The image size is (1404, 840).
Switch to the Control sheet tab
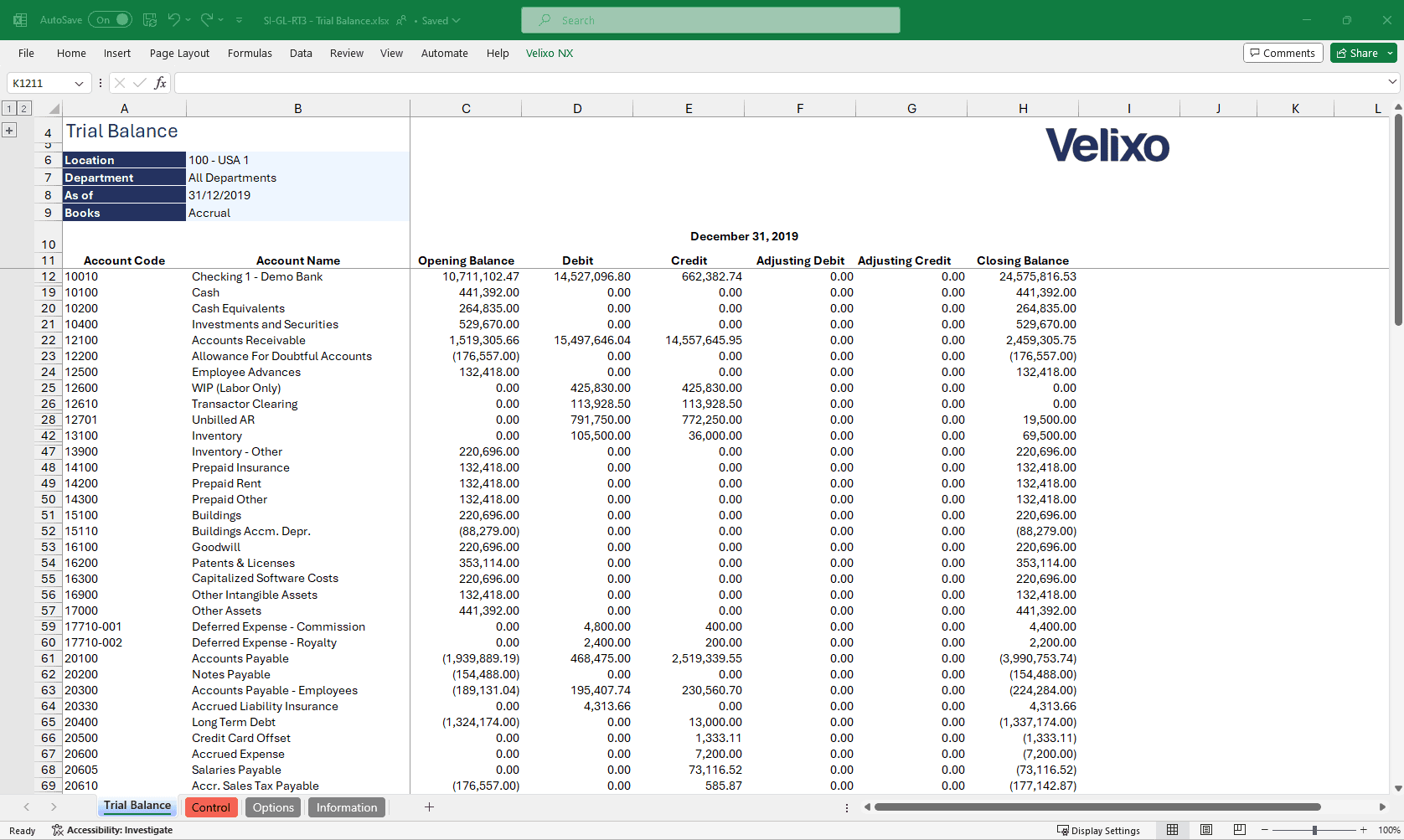(x=211, y=807)
